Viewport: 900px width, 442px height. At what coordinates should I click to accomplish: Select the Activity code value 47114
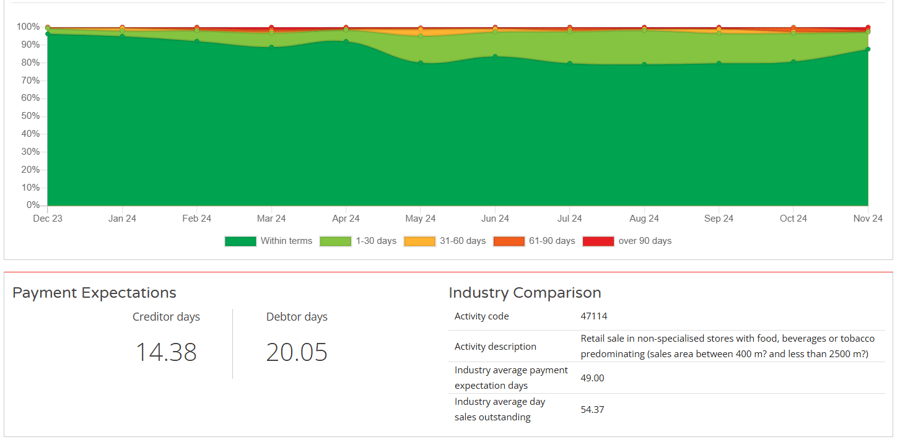click(594, 316)
